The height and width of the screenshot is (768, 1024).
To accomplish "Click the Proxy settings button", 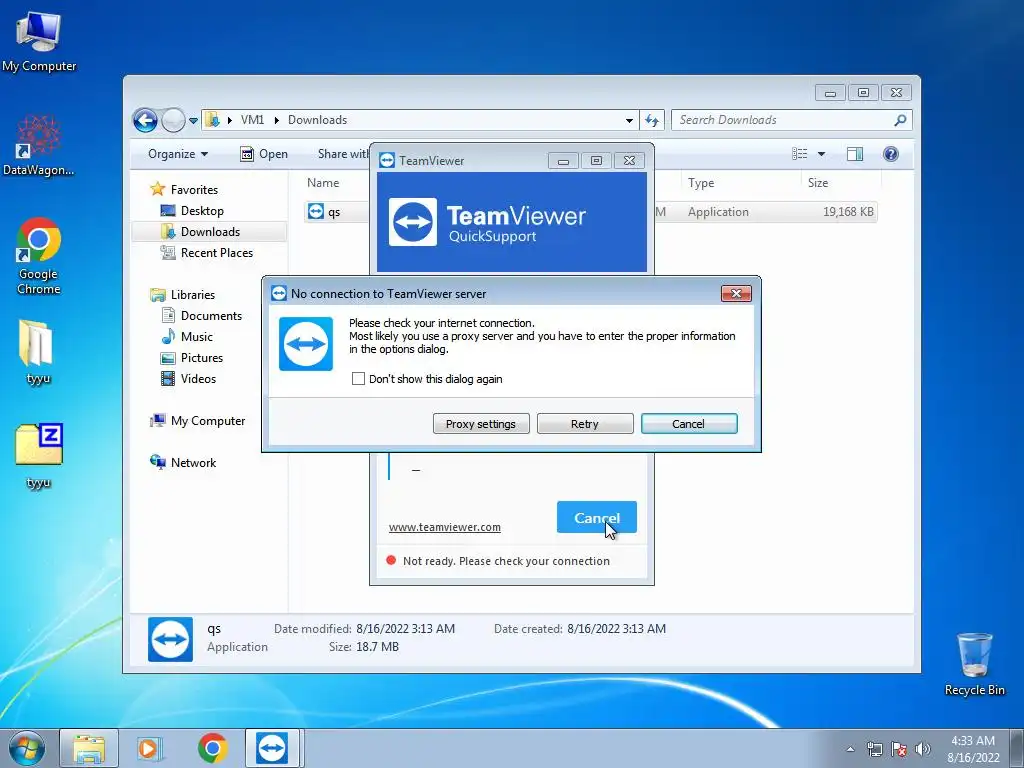I will (x=481, y=424).
